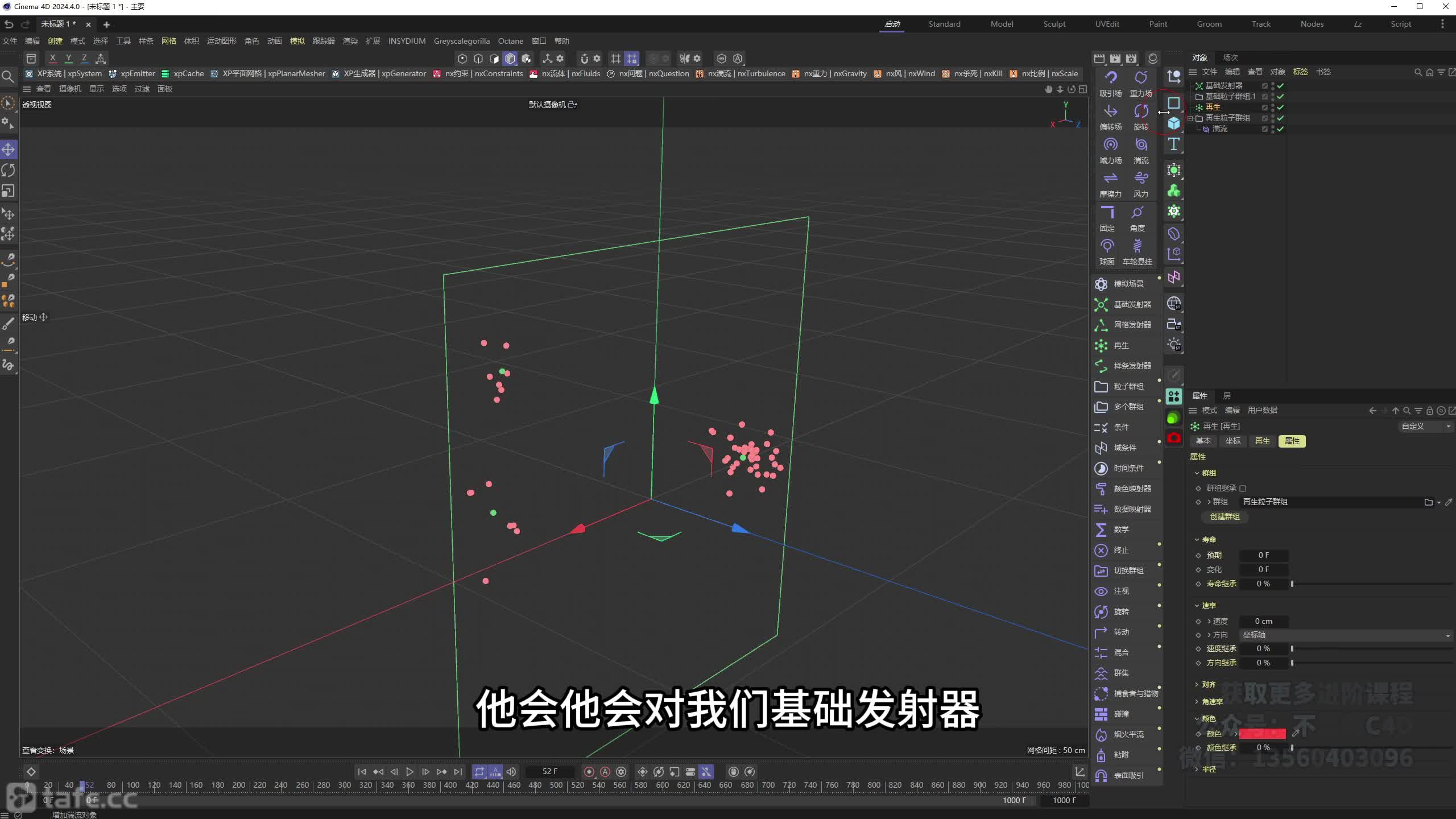1456x819 pixels.
Task: Expand the 角速率 attribute section
Action: [x=1197, y=702]
